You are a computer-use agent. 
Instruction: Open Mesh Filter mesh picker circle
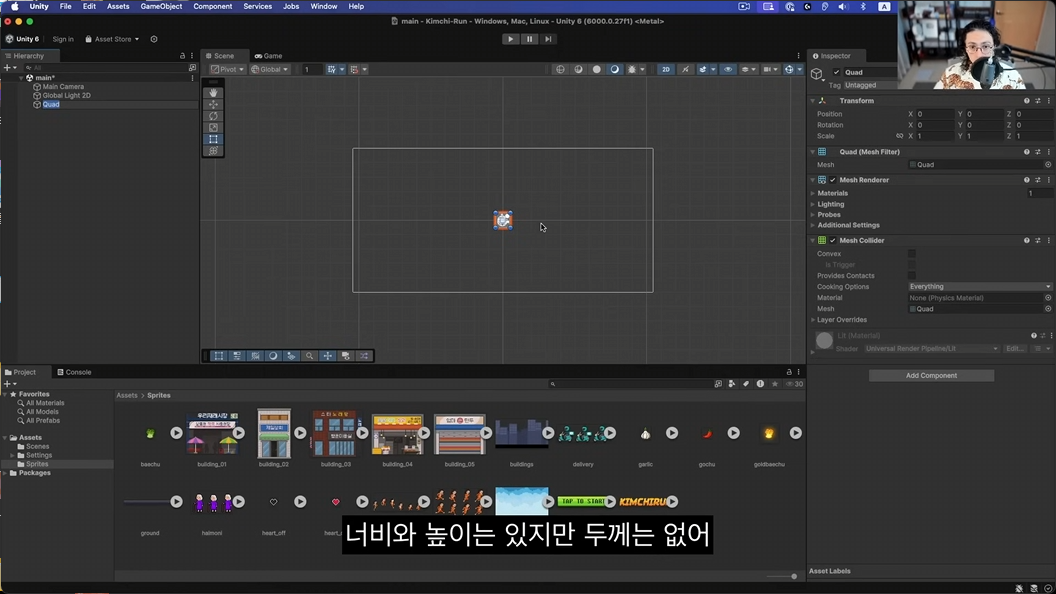point(1048,165)
